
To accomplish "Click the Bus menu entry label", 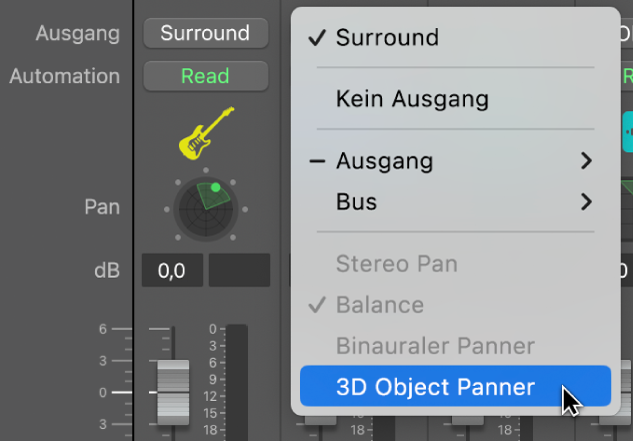I will coord(356,203).
